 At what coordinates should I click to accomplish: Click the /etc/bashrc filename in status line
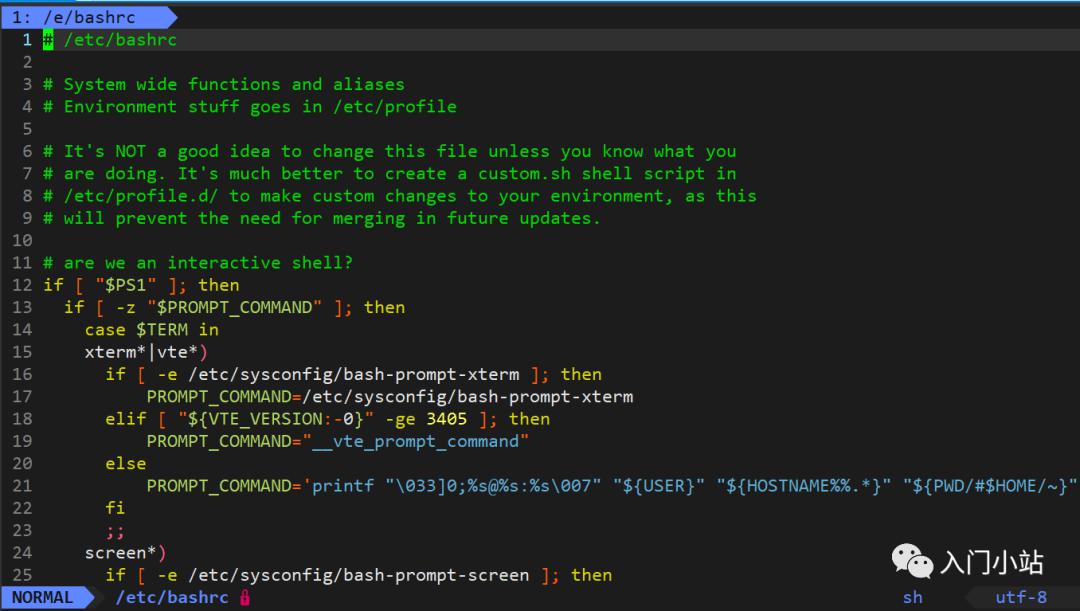pos(172,597)
